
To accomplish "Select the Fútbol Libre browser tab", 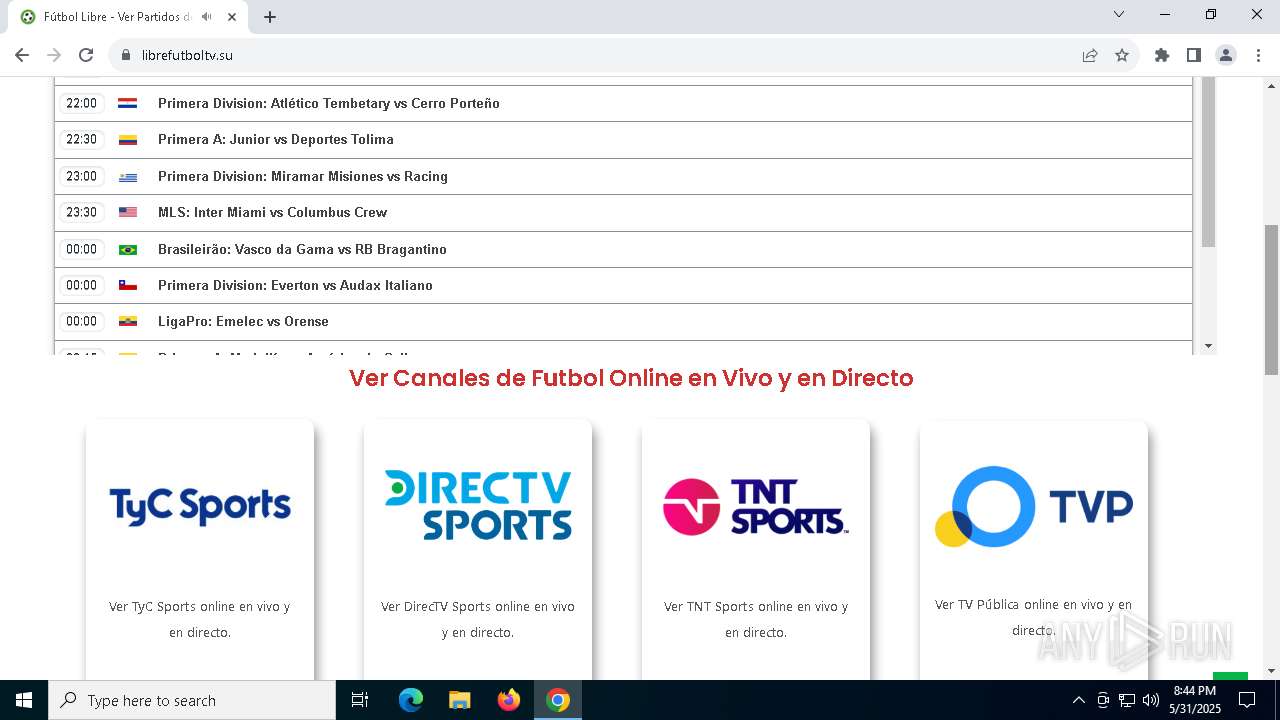I will click(127, 17).
